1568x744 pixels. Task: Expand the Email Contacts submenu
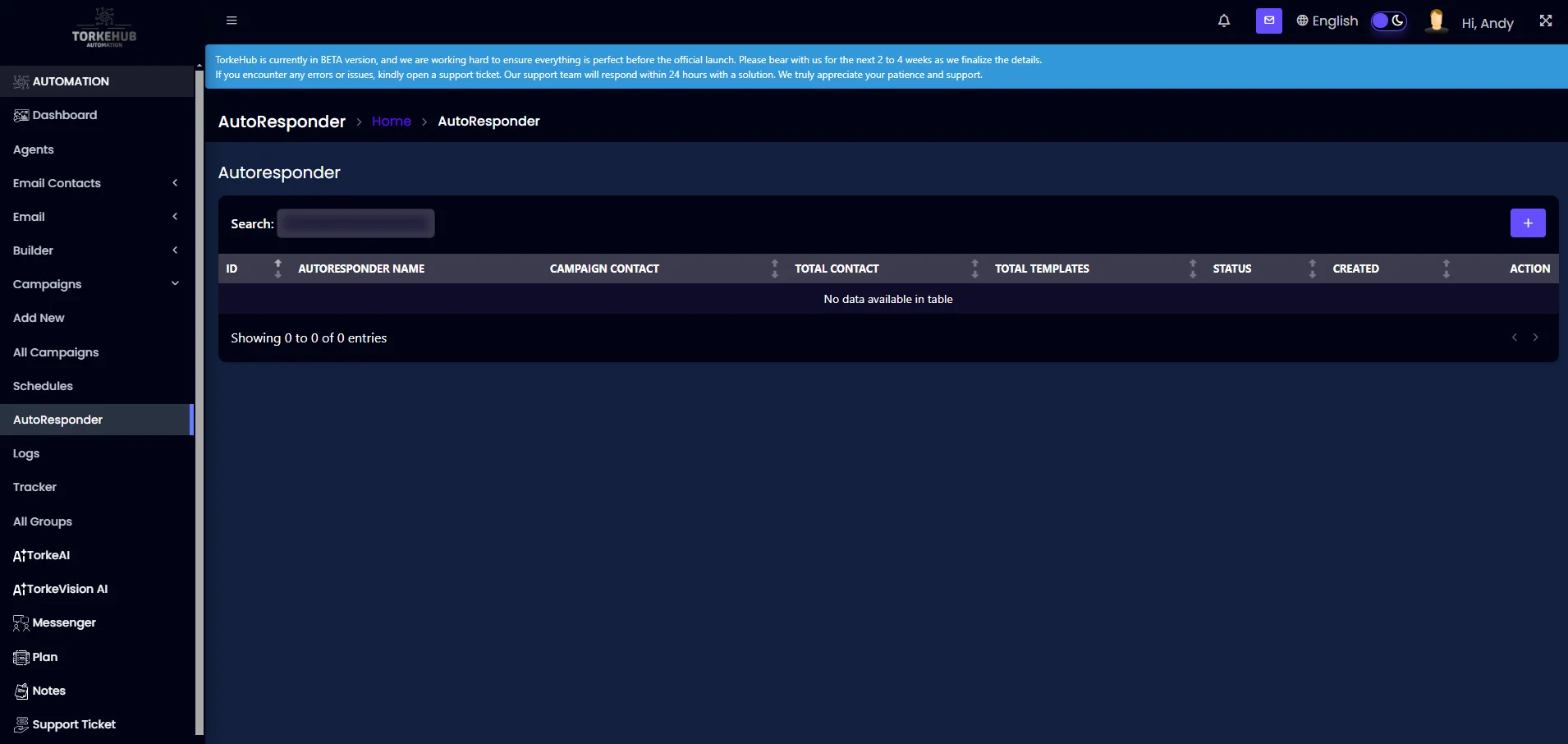(175, 183)
